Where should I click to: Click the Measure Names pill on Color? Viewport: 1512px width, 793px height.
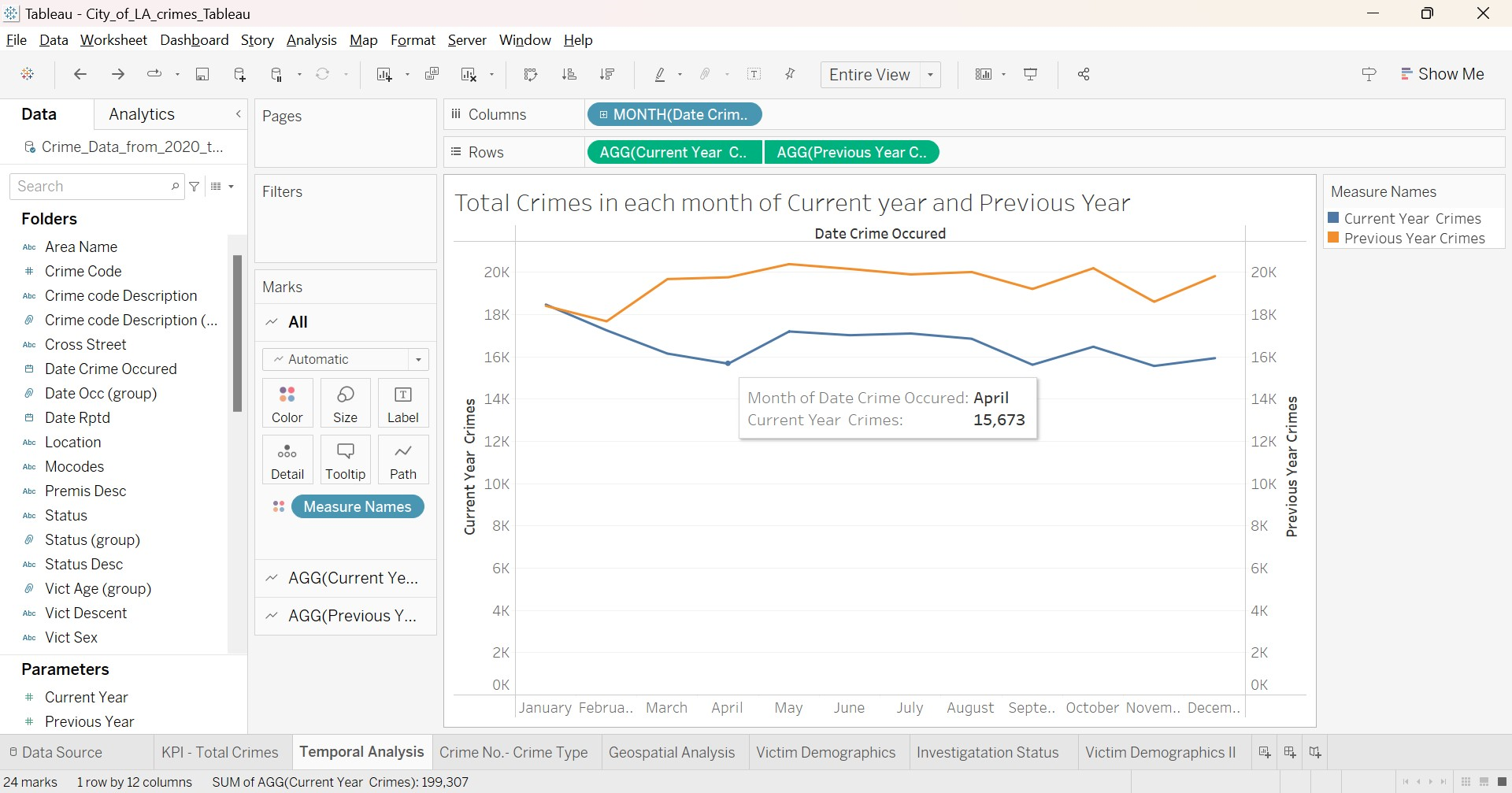point(358,506)
